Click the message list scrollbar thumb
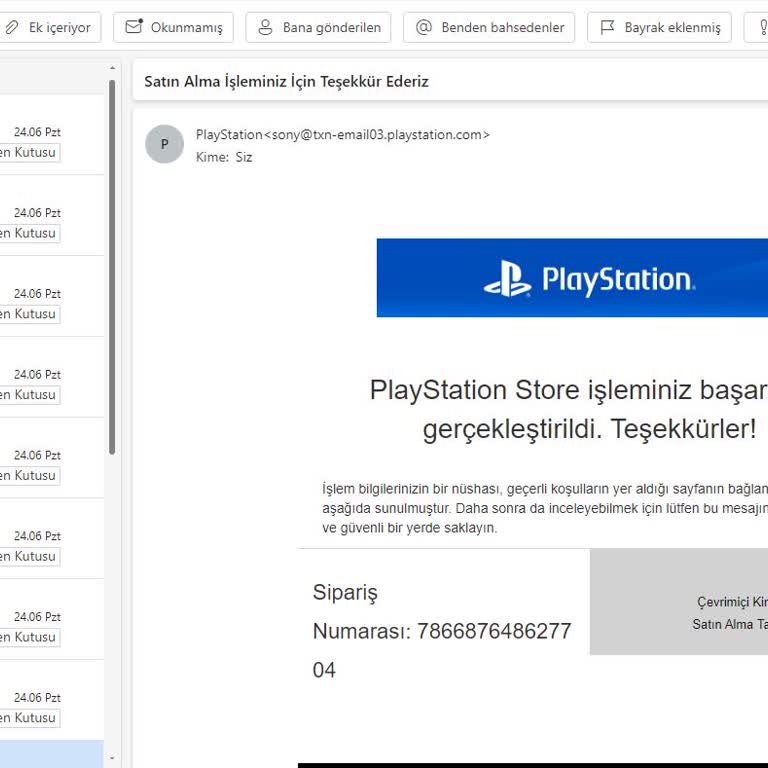 (112, 267)
